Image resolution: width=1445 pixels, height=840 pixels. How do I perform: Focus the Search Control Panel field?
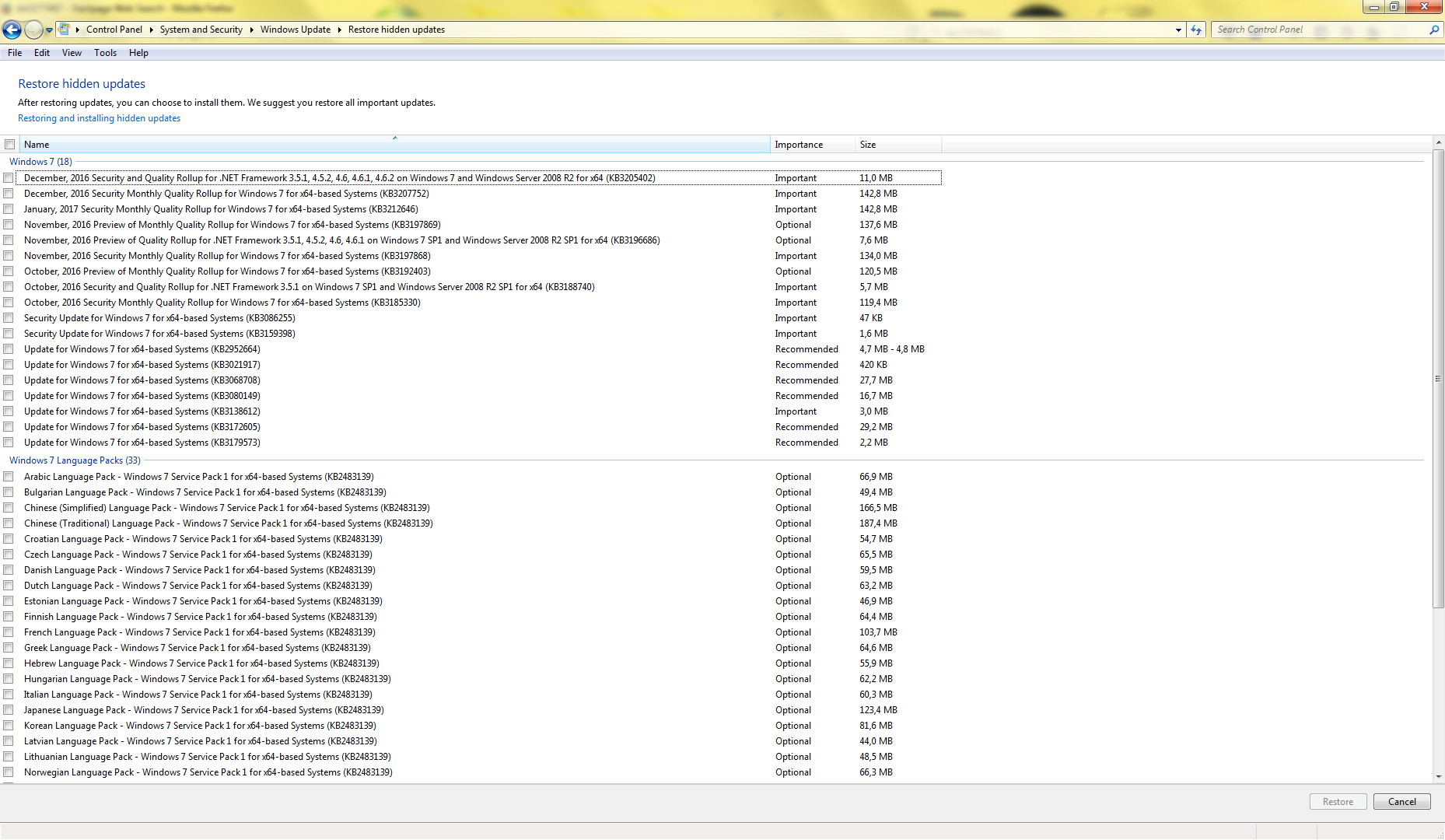pyautogui.click(x=1321, y=30)
